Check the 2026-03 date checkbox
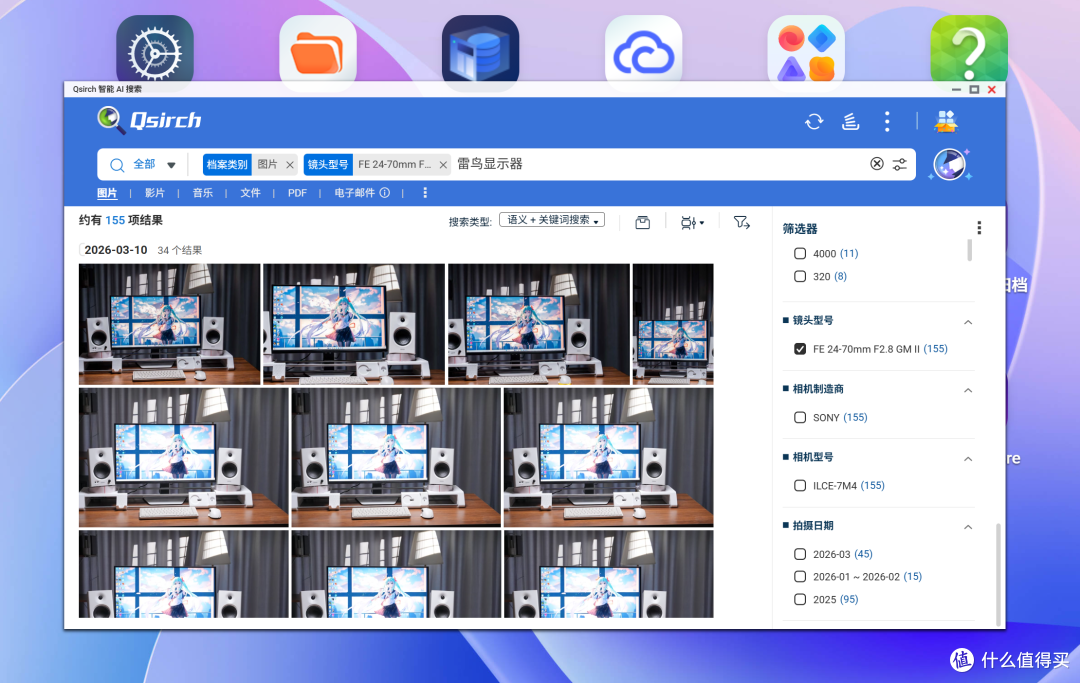This screenshot has width=1080, height=683. 800,554
